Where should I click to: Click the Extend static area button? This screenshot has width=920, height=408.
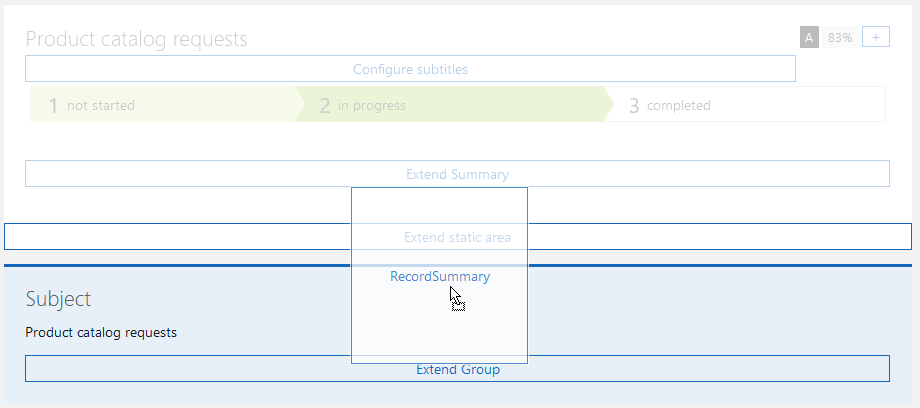tap(457, 237)
